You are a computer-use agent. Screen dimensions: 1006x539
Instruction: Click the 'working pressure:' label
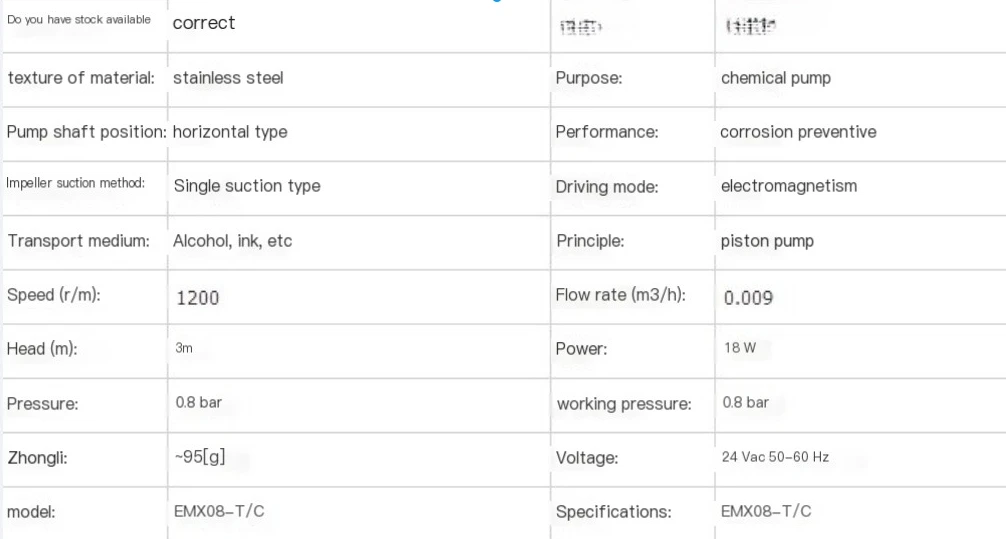[624, 404]
